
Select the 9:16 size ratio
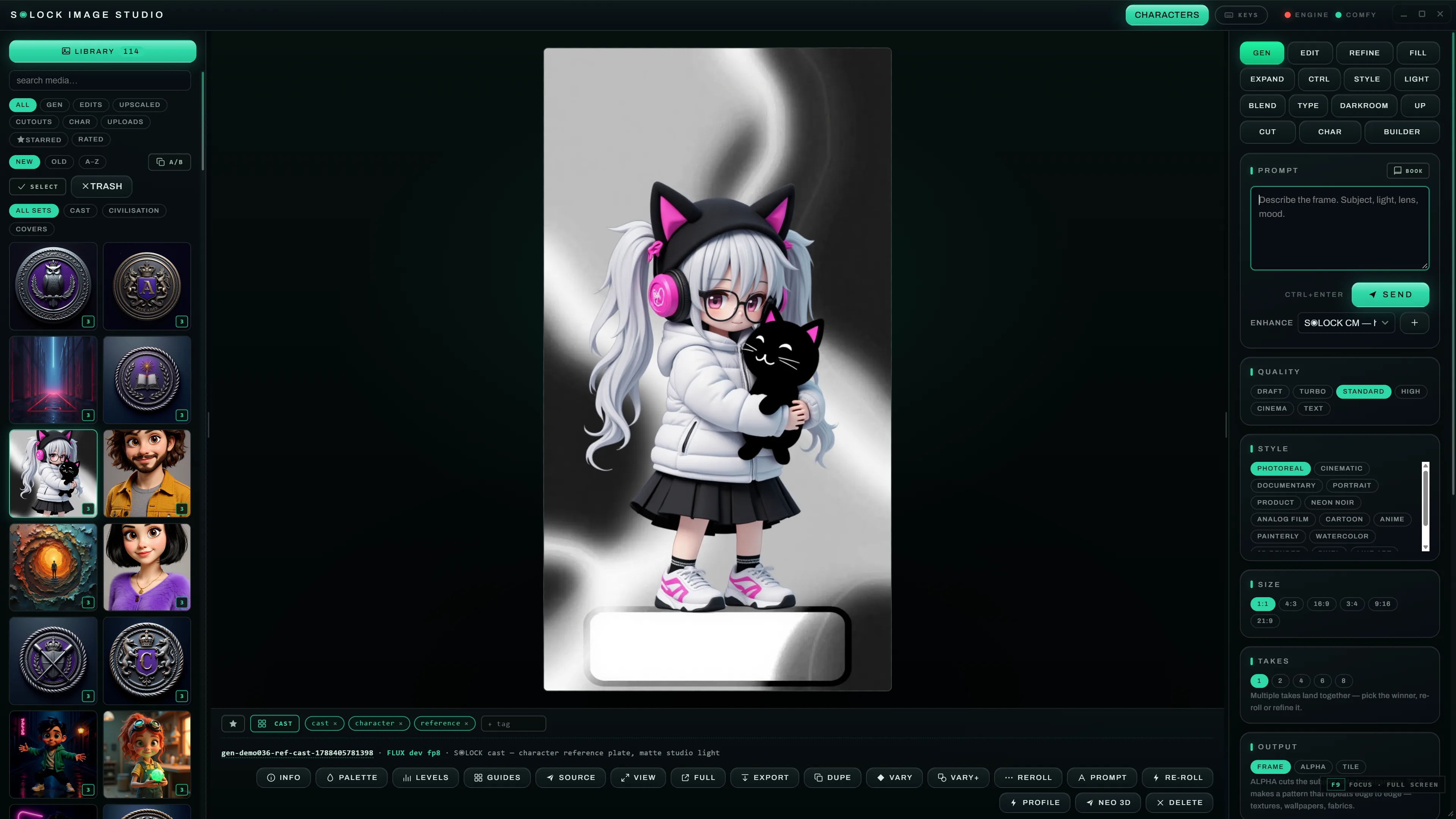(x=1382, y=604)
